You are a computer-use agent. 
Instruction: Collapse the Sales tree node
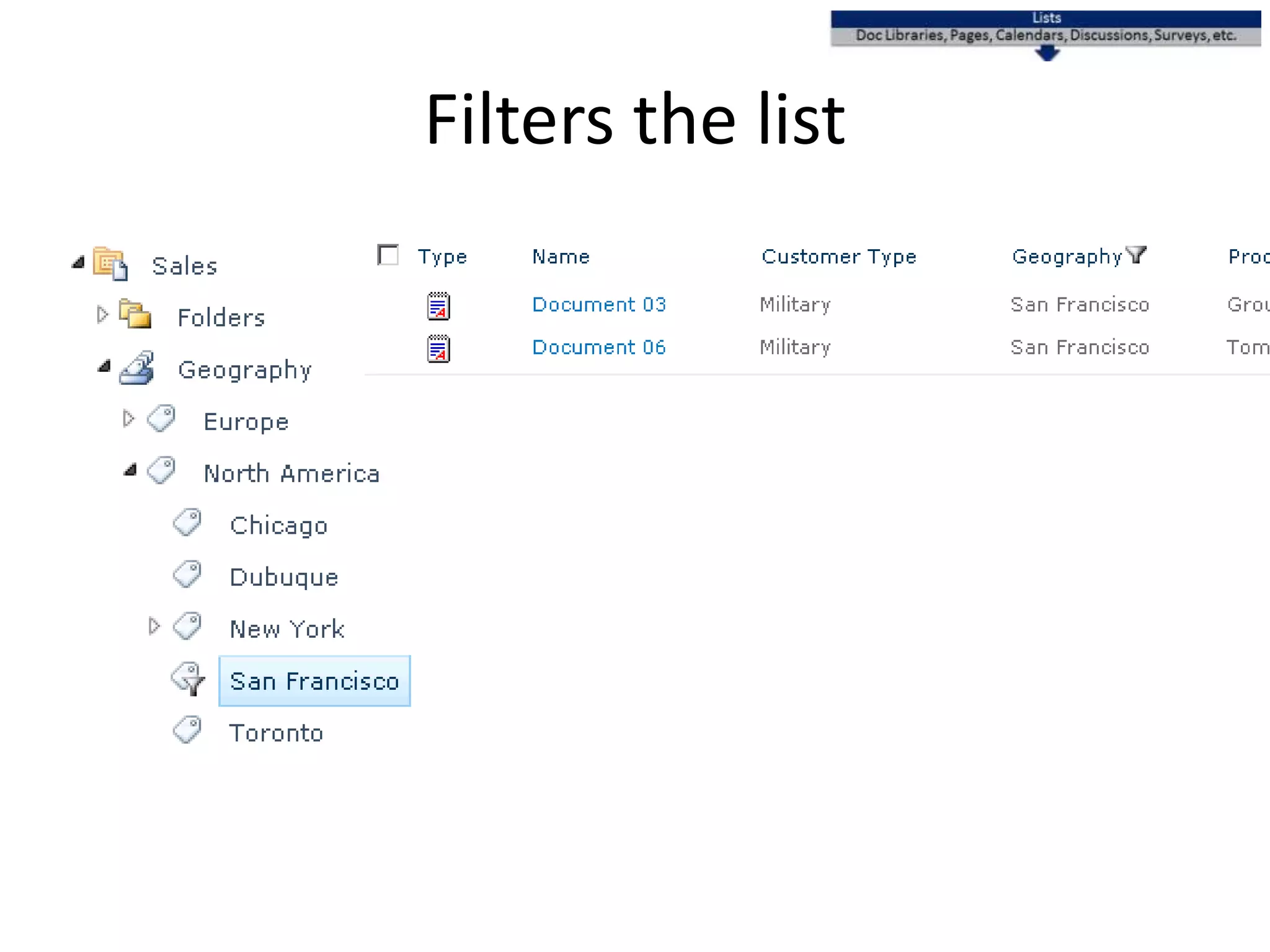pyautogui.click(x=78, y=263)
